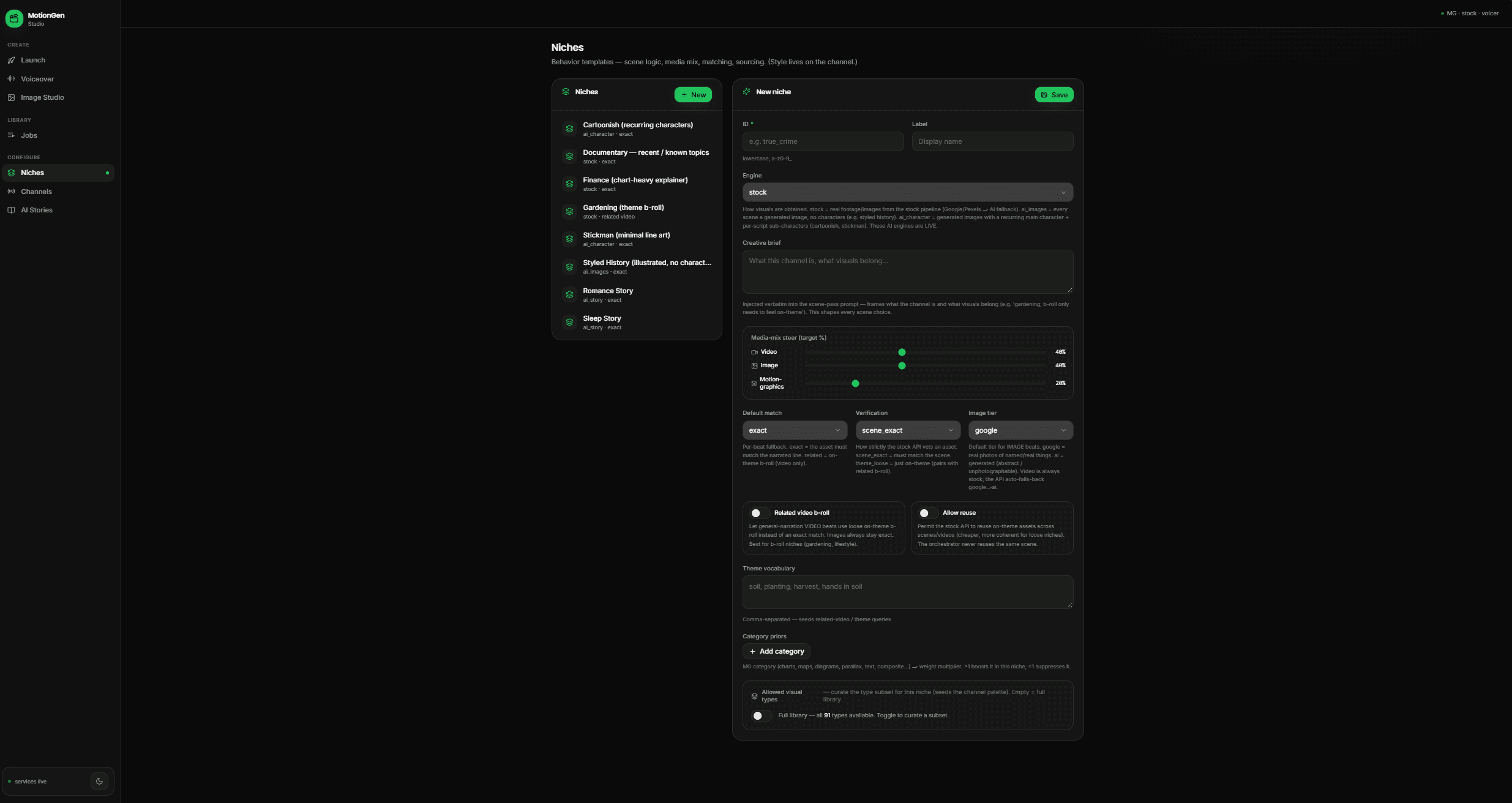Click the Save button
Viewport: 1512px width, 803px height.
(1054, 95)
